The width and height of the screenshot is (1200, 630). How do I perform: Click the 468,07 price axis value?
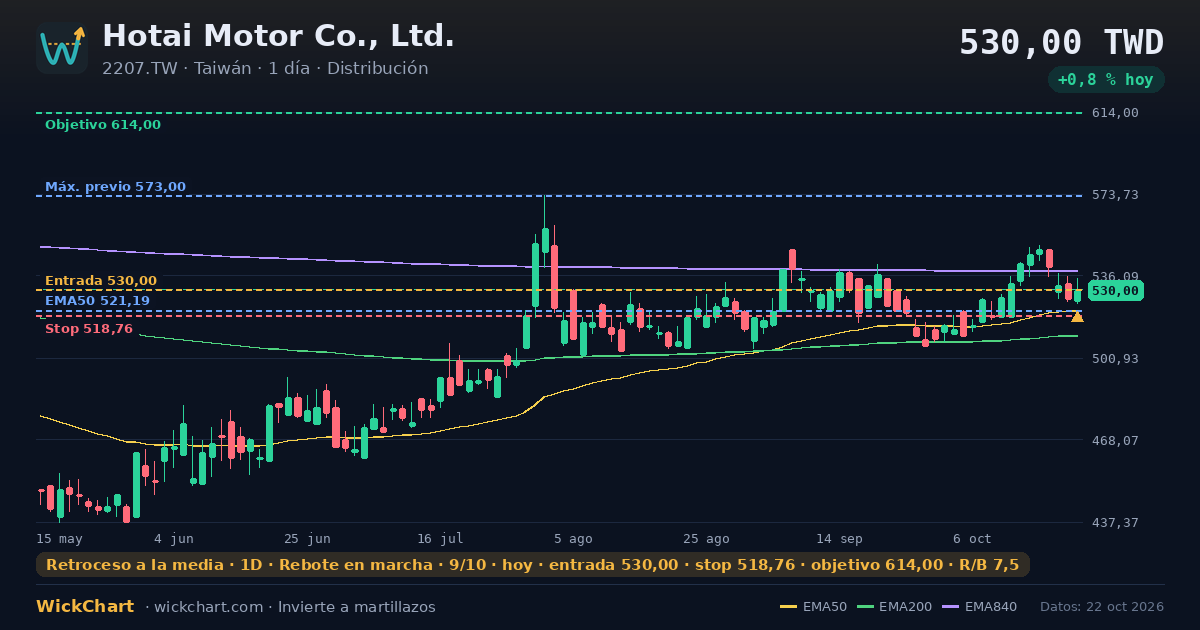coord(1115,440)
